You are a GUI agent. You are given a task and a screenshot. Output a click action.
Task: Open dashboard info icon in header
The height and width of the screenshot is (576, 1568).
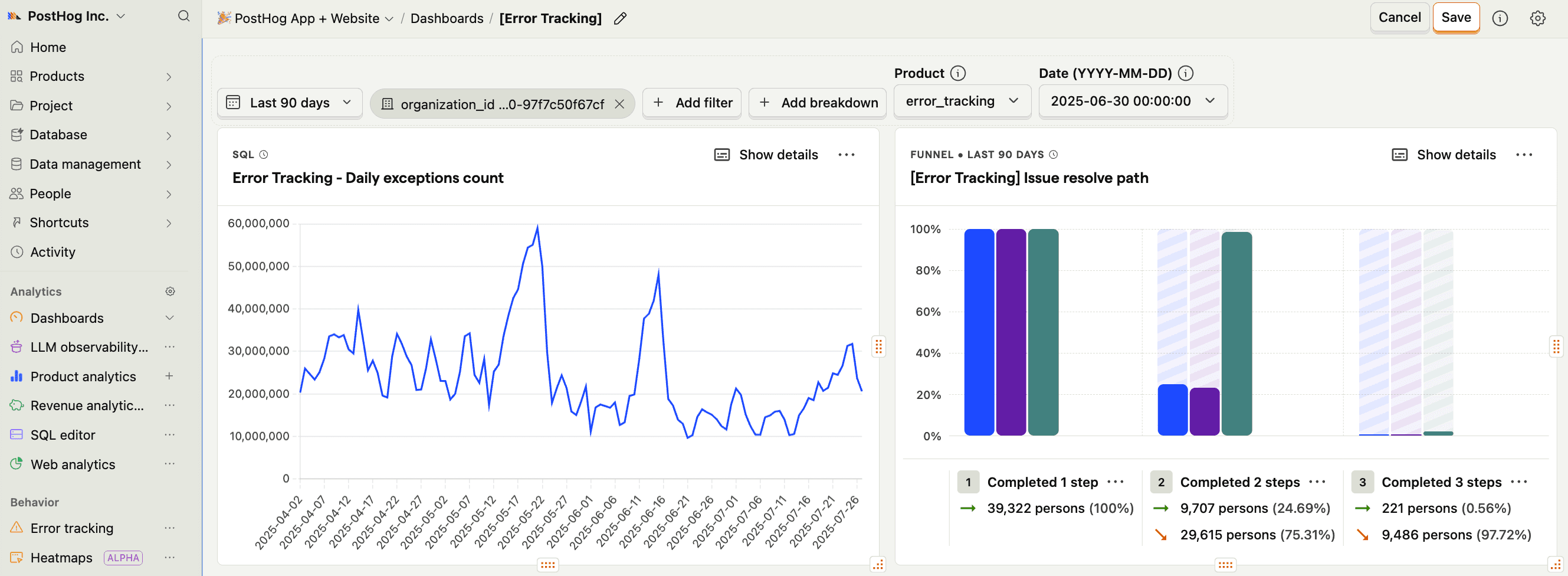click(1500, 18)
